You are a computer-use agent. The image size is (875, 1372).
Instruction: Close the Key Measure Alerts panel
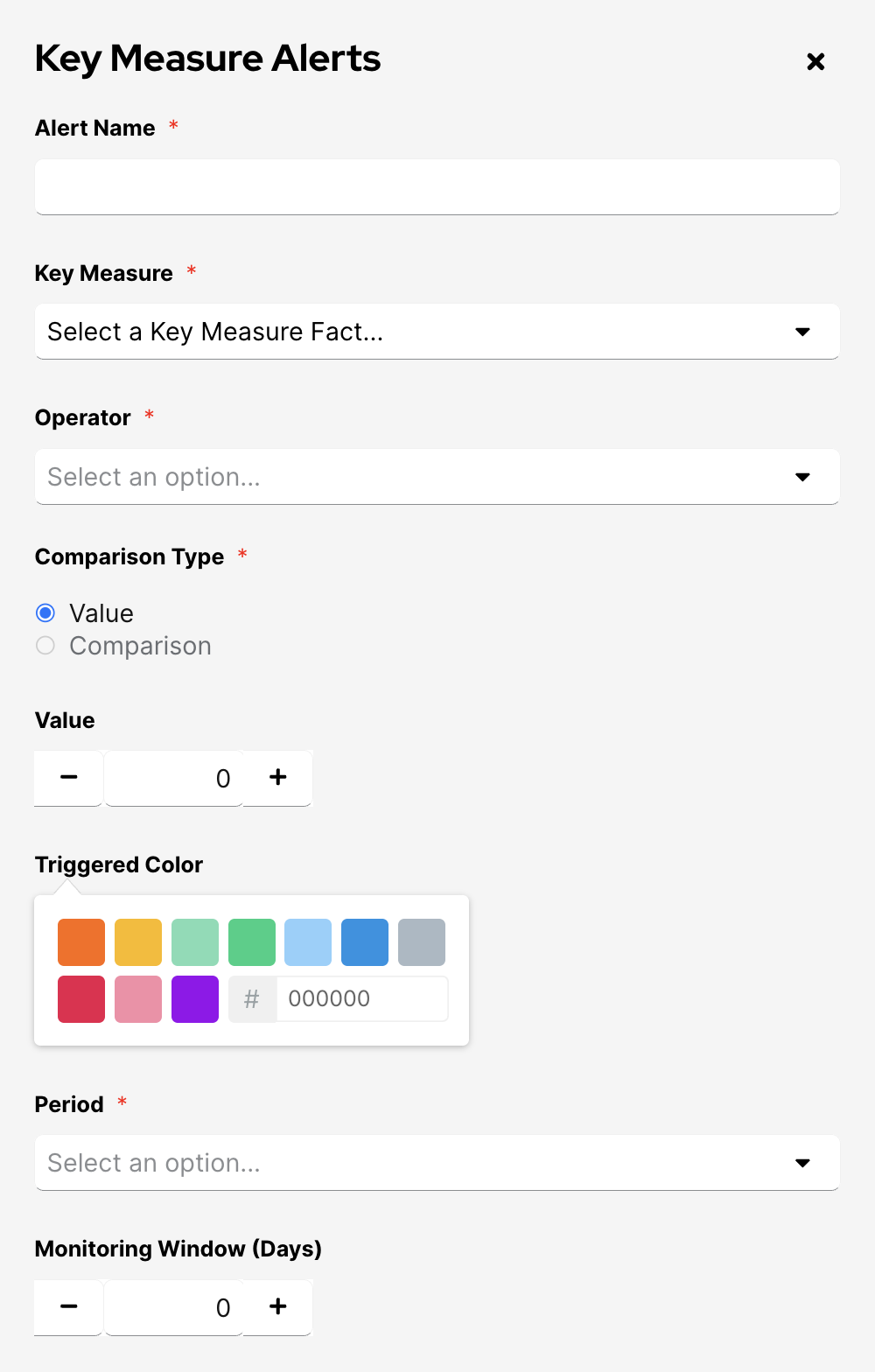click(815, 61)
